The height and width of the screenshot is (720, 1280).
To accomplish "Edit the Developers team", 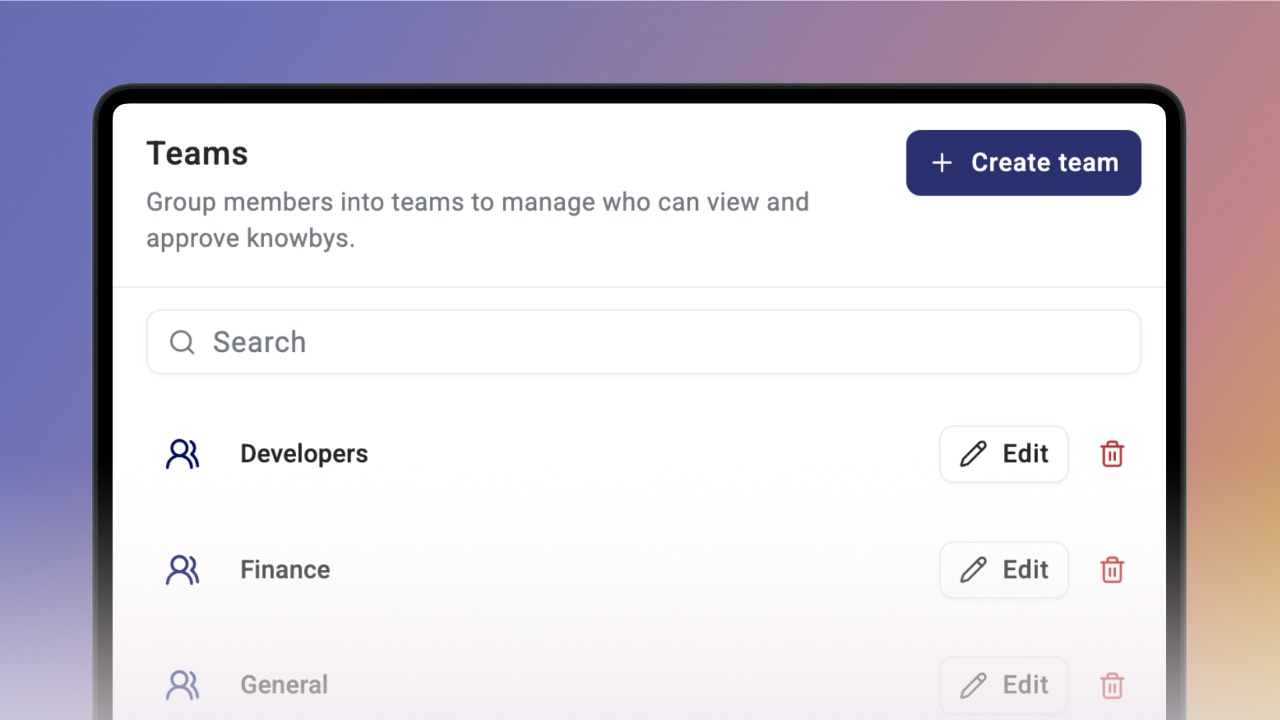I will pos(1004,454).
